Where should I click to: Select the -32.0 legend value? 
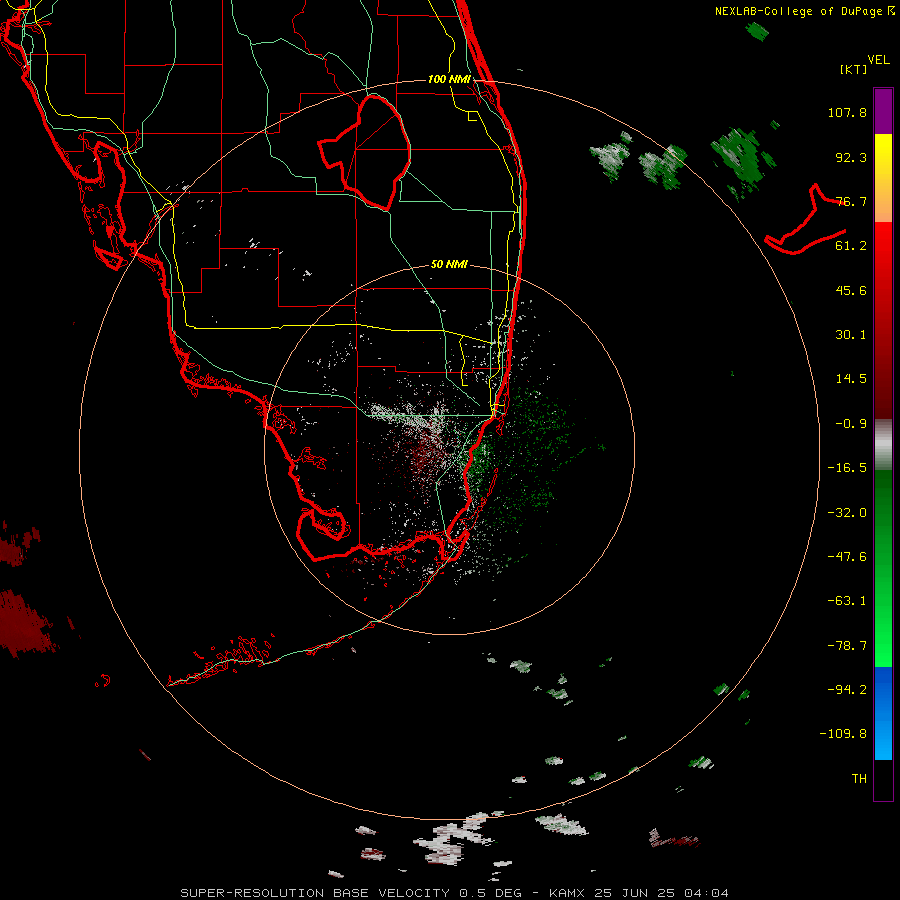pyautogui.click(x=847, y=513)
